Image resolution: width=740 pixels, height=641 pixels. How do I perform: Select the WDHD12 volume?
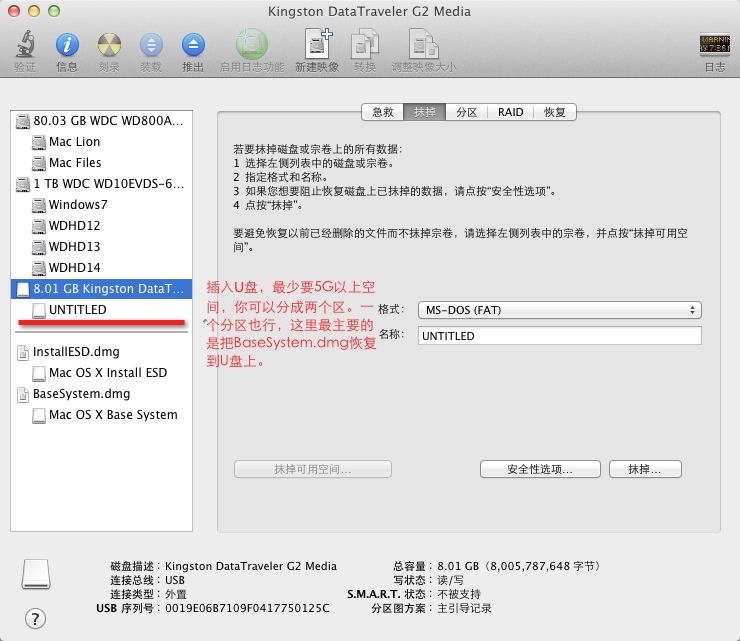tap(101, 226)
